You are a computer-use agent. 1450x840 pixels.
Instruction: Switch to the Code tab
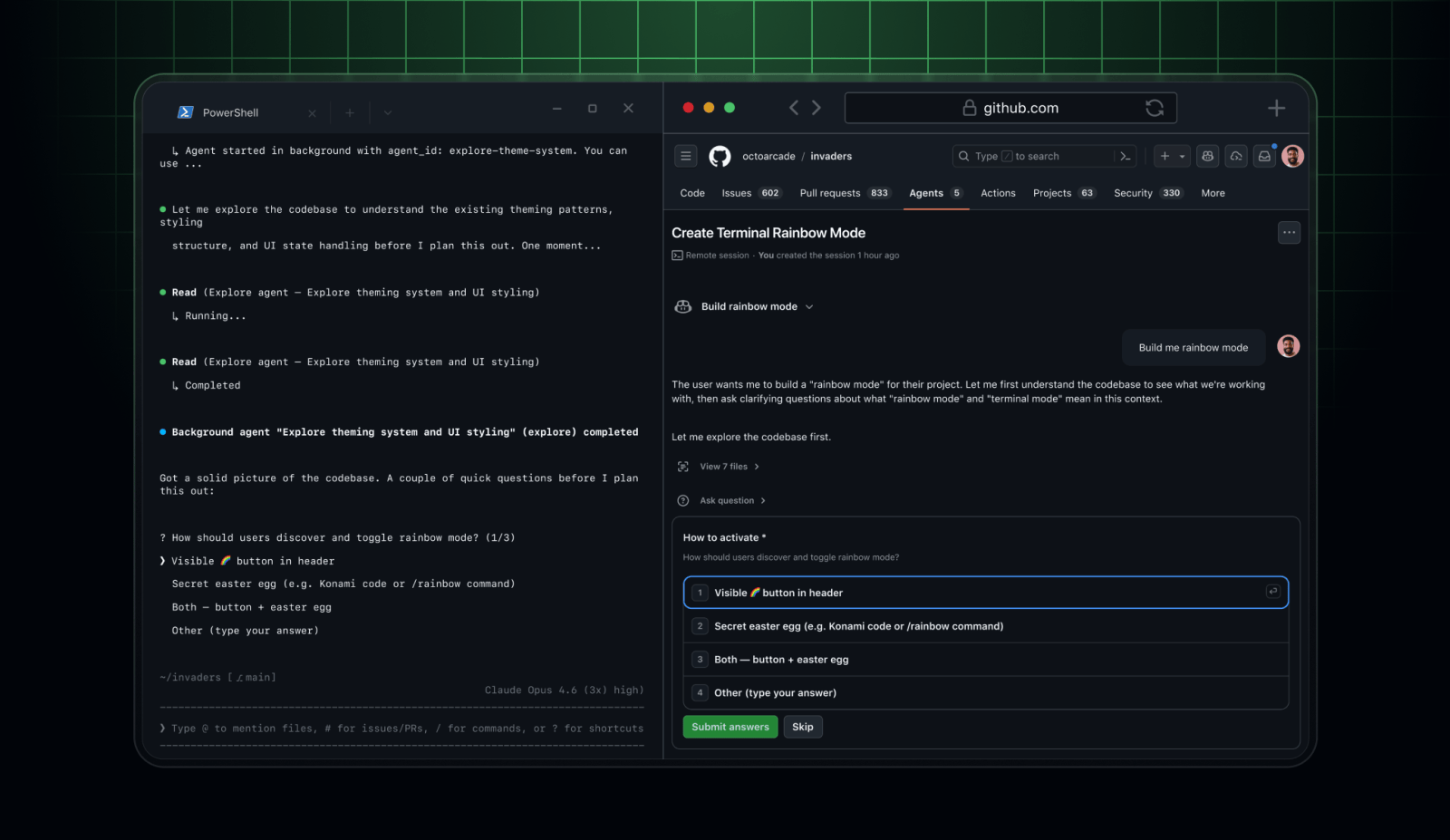[x=692, y=193]
